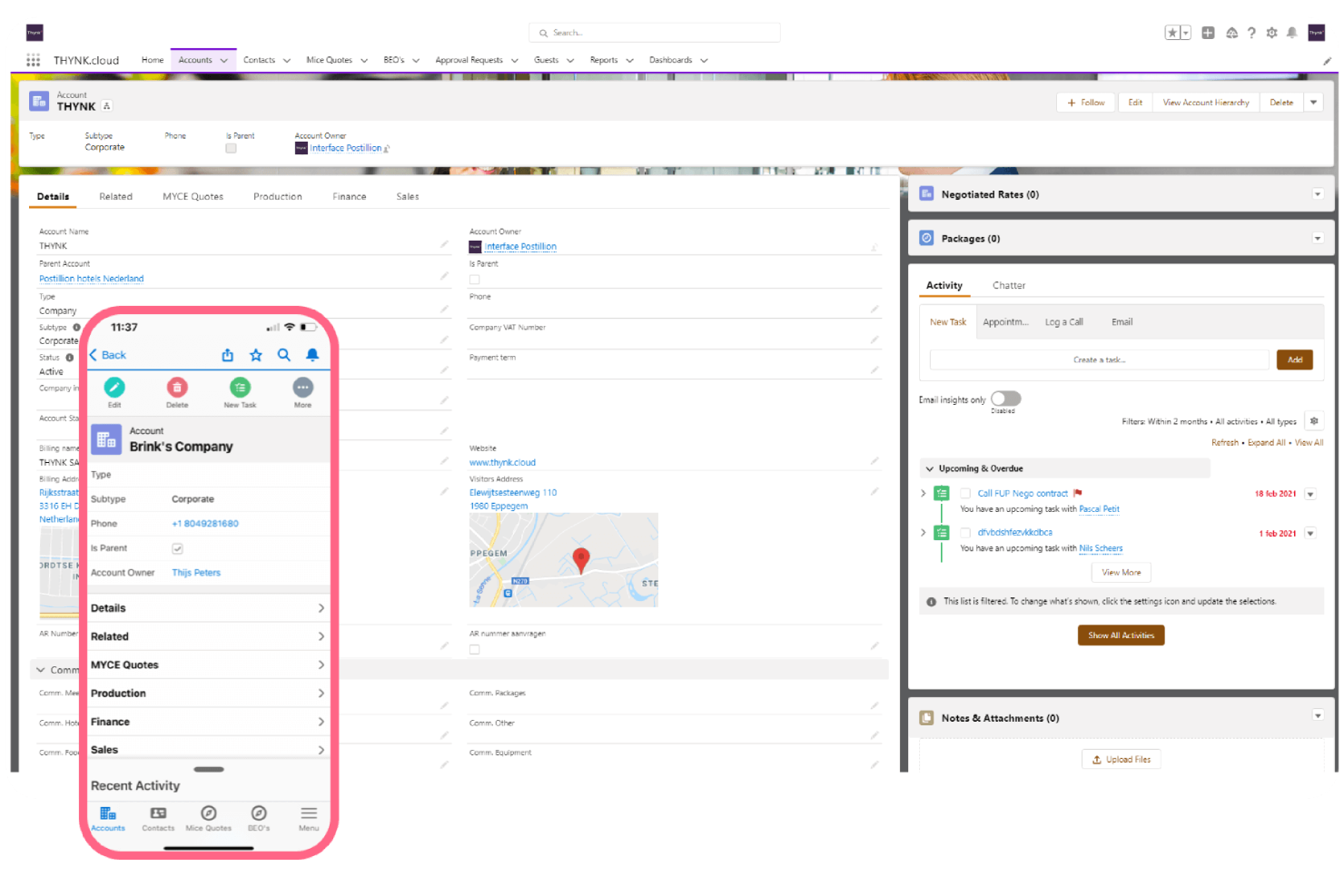Open Mice Quotes tab dropdown chevron

364,61
